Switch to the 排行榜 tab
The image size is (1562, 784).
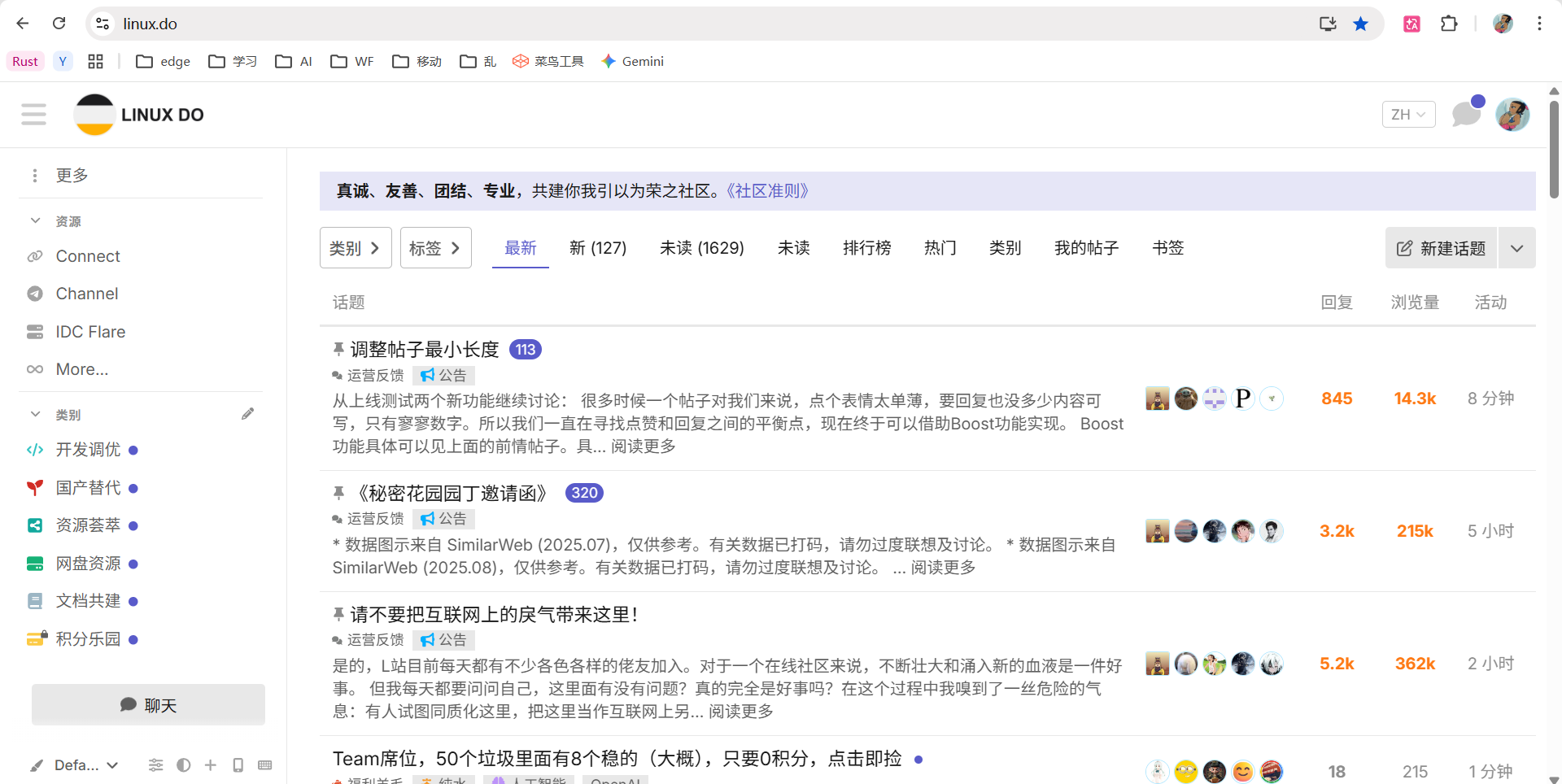[x=866, y=248]
